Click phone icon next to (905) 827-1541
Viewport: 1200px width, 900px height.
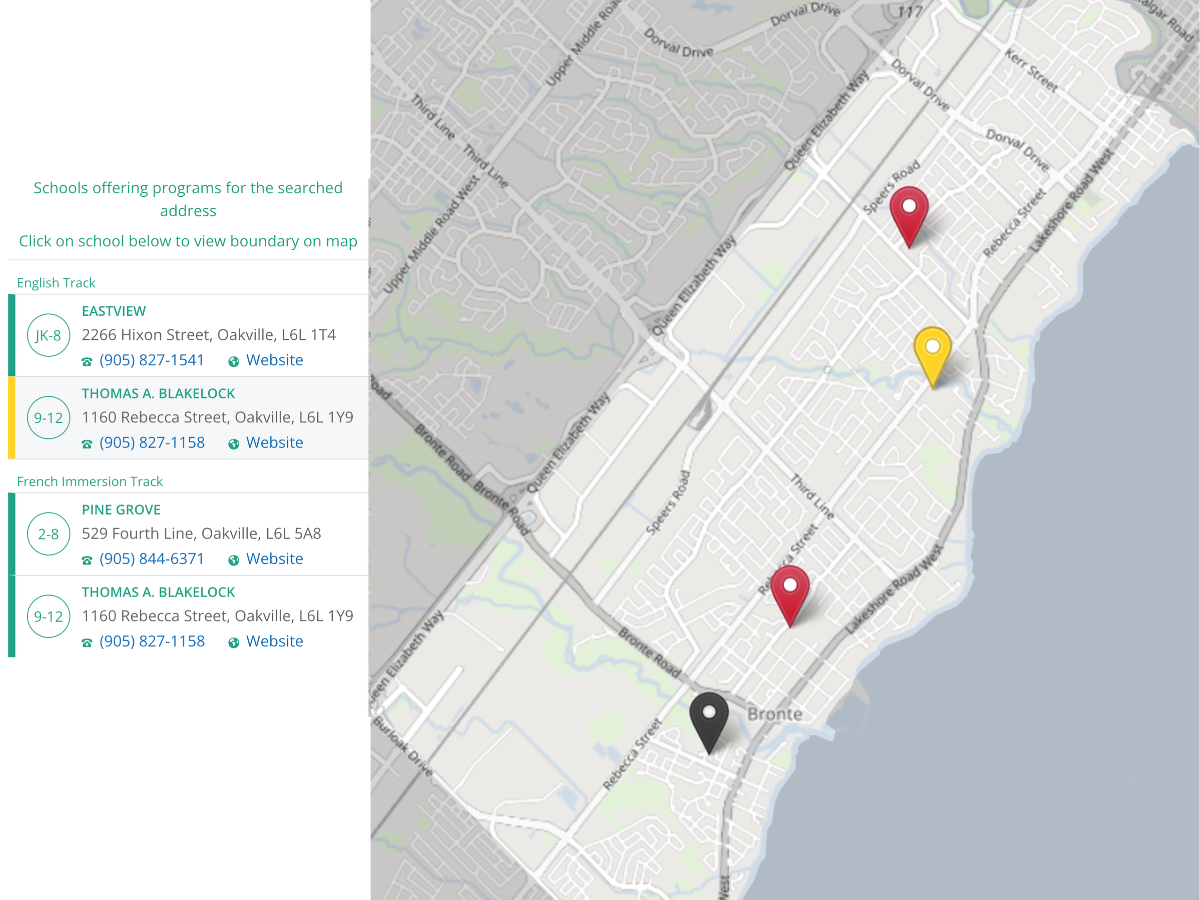pos(87,361)
